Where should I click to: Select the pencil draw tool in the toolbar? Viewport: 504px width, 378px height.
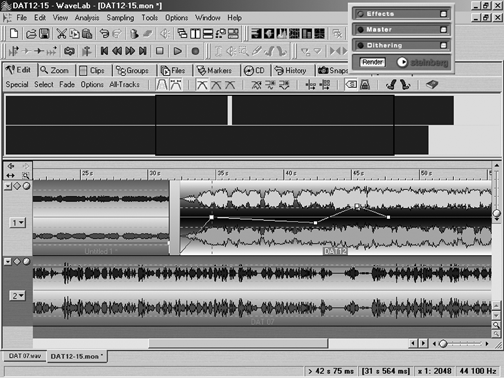257,51
